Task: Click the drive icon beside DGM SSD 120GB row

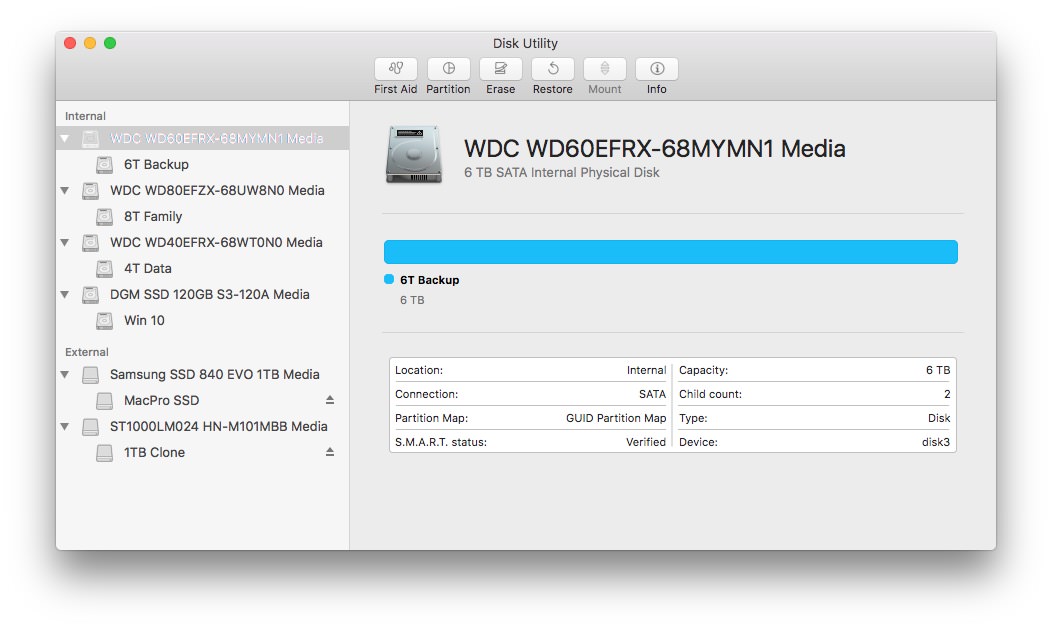Action: [x=91, y=295]
